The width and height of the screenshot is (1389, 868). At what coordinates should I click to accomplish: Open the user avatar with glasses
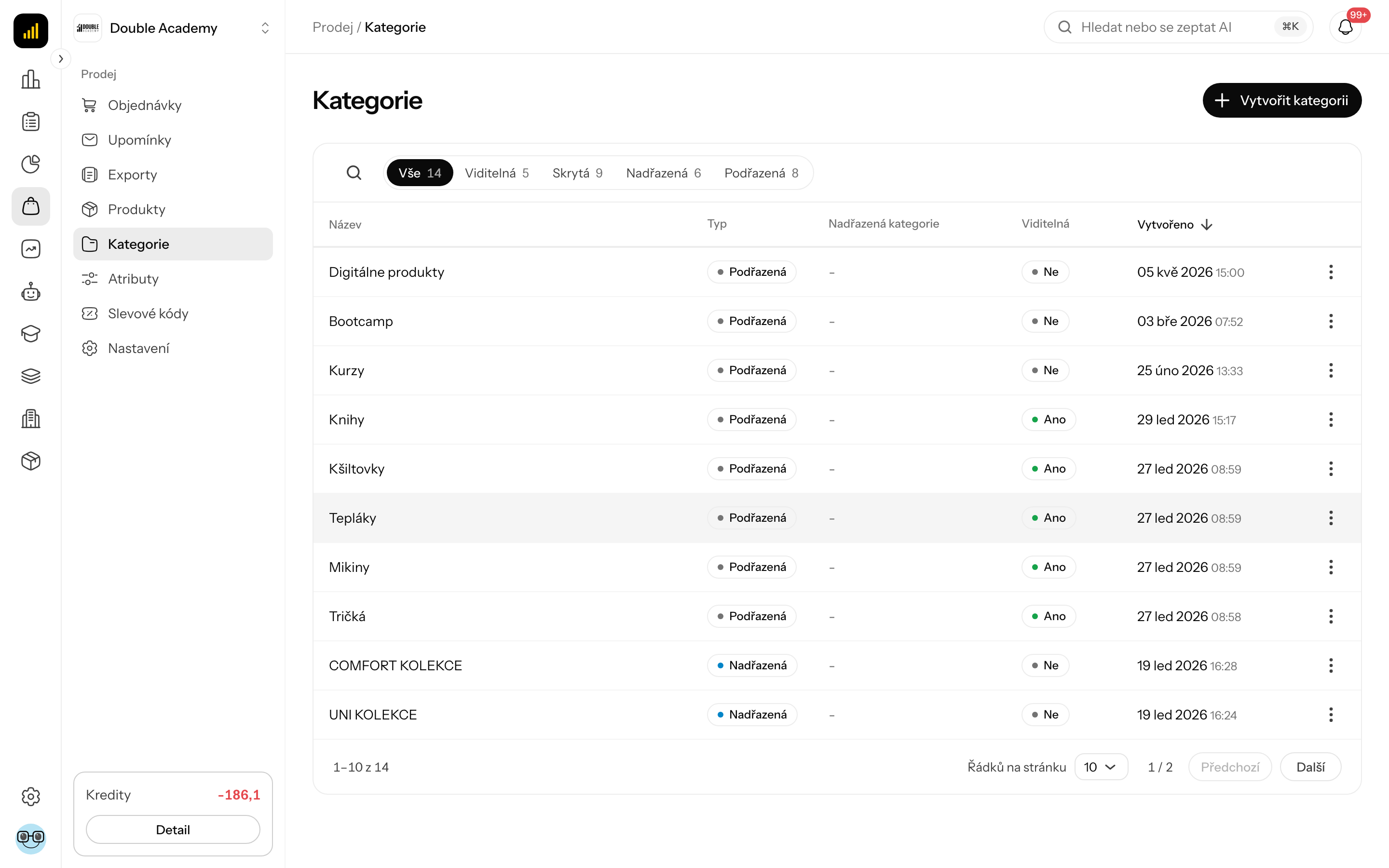[30, 839]
